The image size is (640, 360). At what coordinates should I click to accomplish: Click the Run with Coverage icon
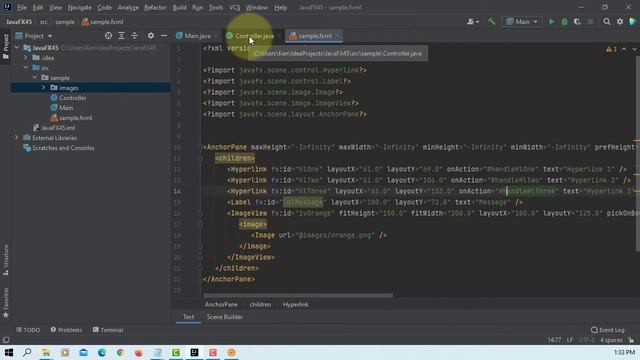577,22
